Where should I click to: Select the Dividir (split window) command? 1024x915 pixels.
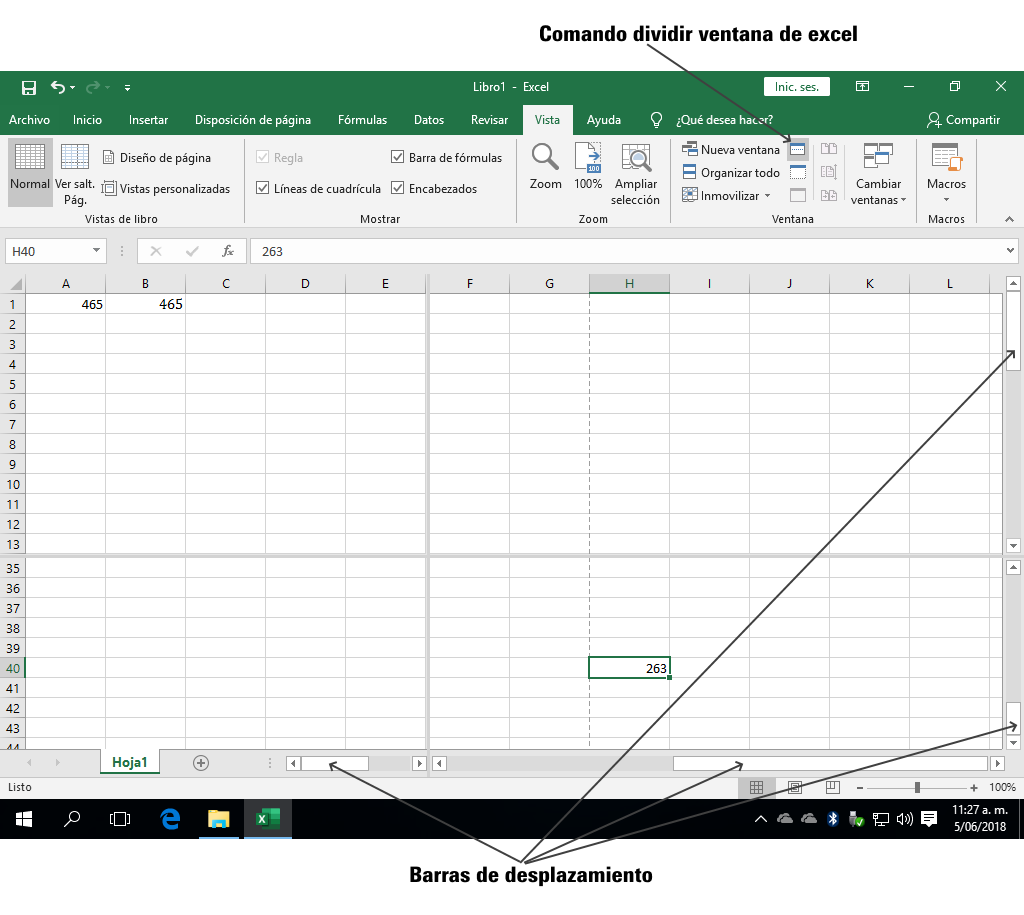point(797,148)
